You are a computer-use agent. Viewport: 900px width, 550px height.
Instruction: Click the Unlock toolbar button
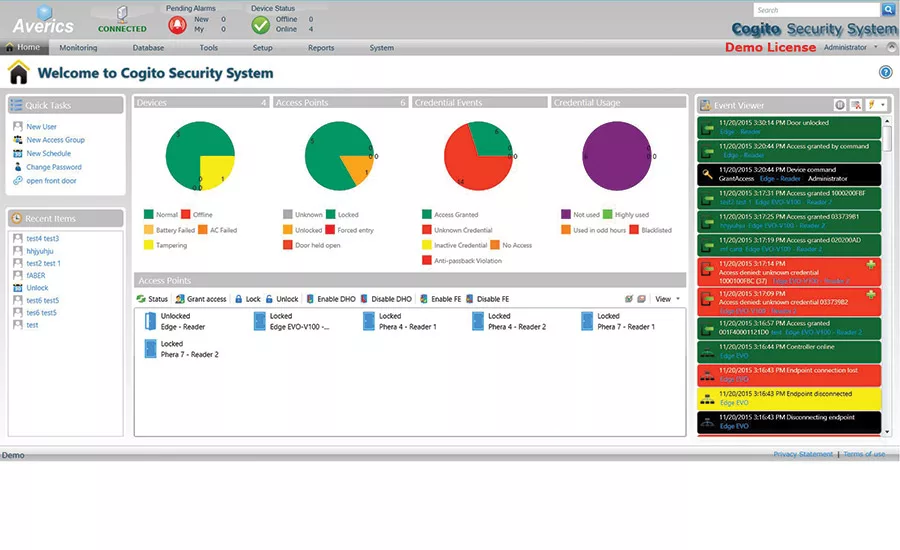coord(282,299)
